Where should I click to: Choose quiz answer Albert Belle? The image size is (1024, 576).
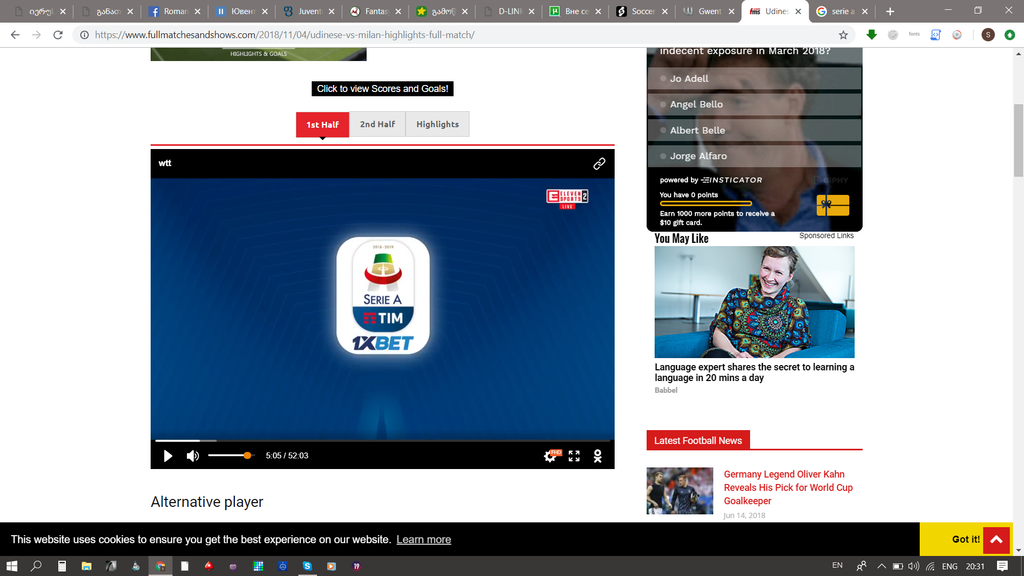click(x=754, y=130)
